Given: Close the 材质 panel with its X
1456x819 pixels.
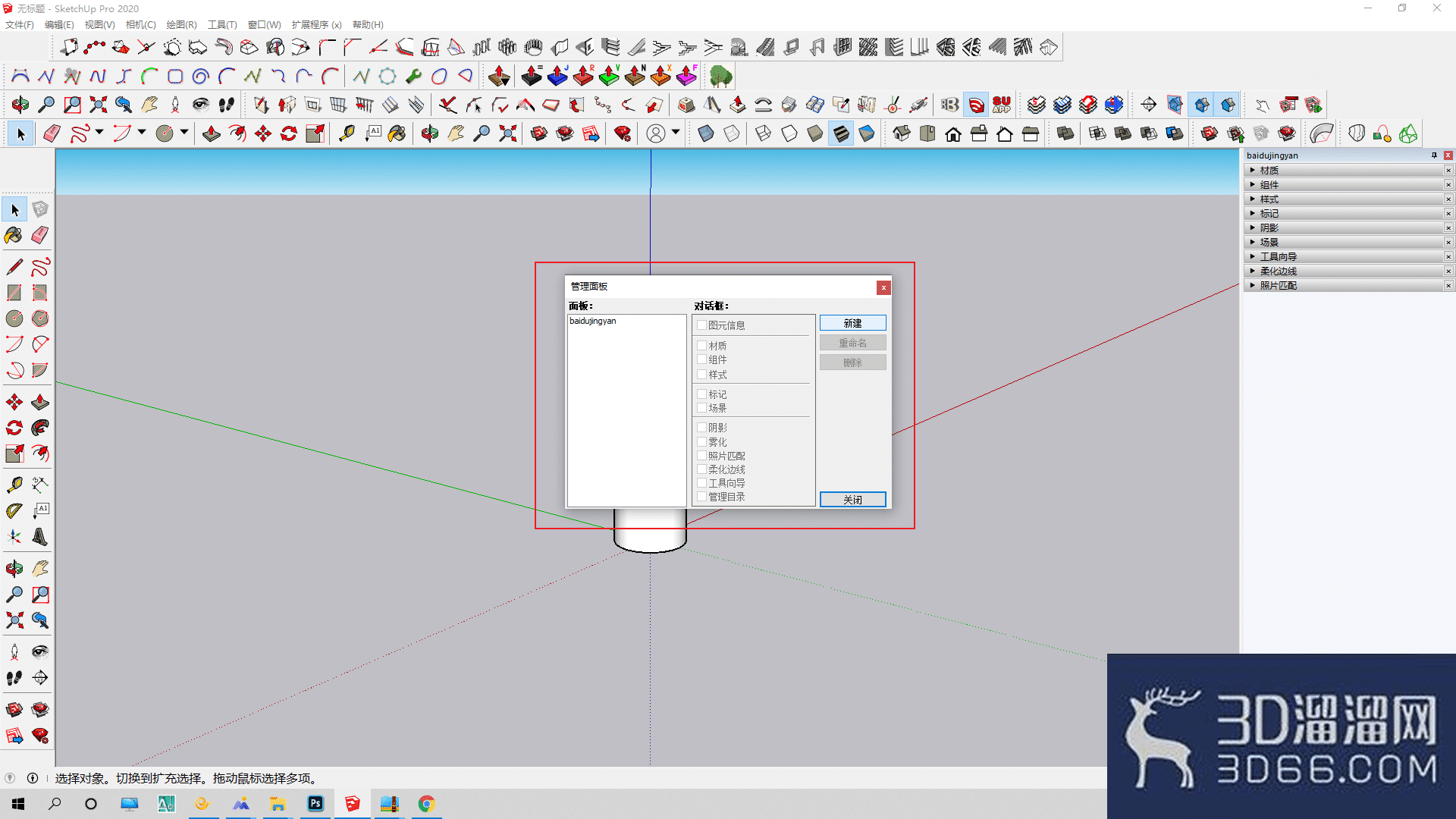Looking at the screenshot, I should tap(1448, 171).
